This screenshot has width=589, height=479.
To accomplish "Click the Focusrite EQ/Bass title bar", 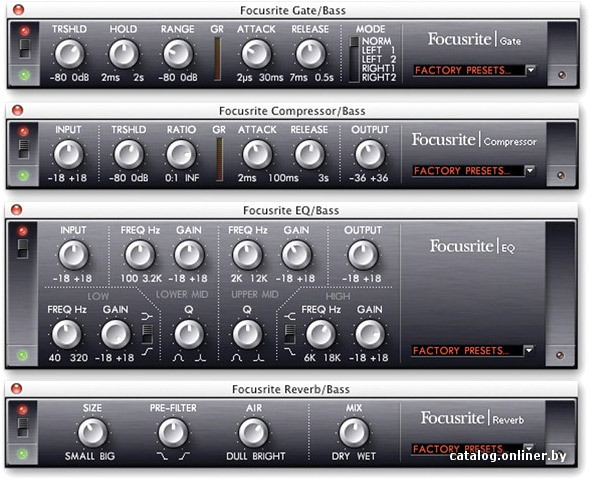I will coord(291,210).
